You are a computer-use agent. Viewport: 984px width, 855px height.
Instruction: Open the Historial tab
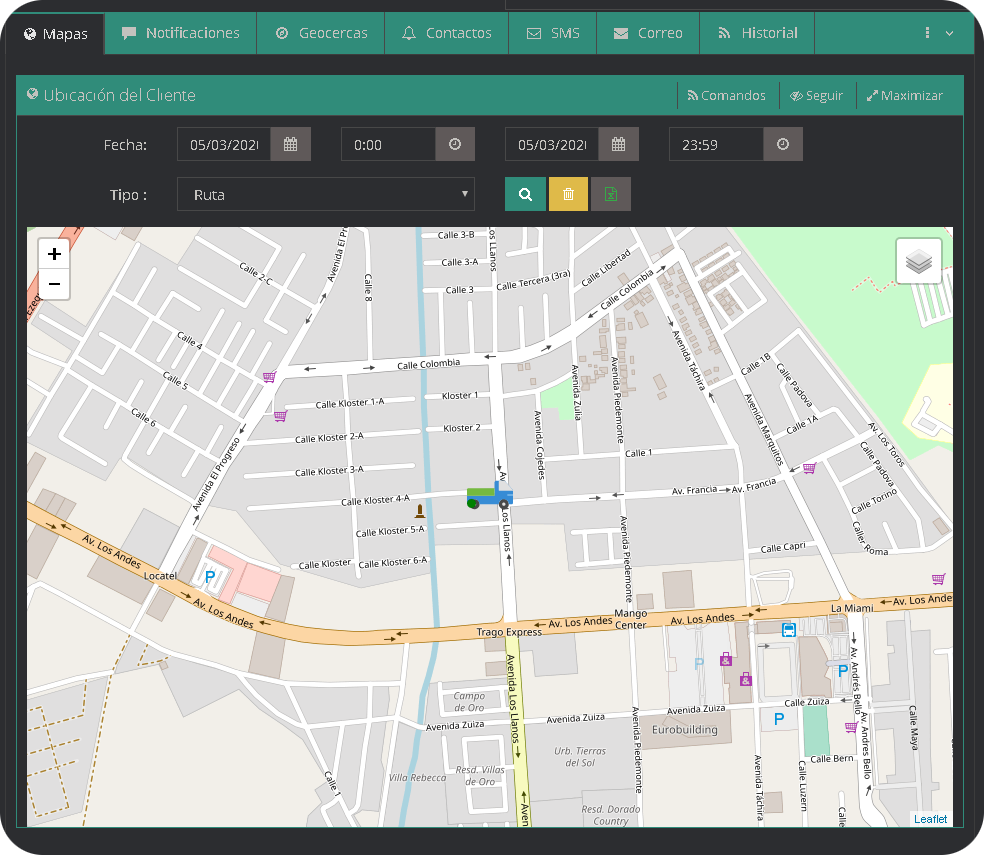[x=756, y=32]
